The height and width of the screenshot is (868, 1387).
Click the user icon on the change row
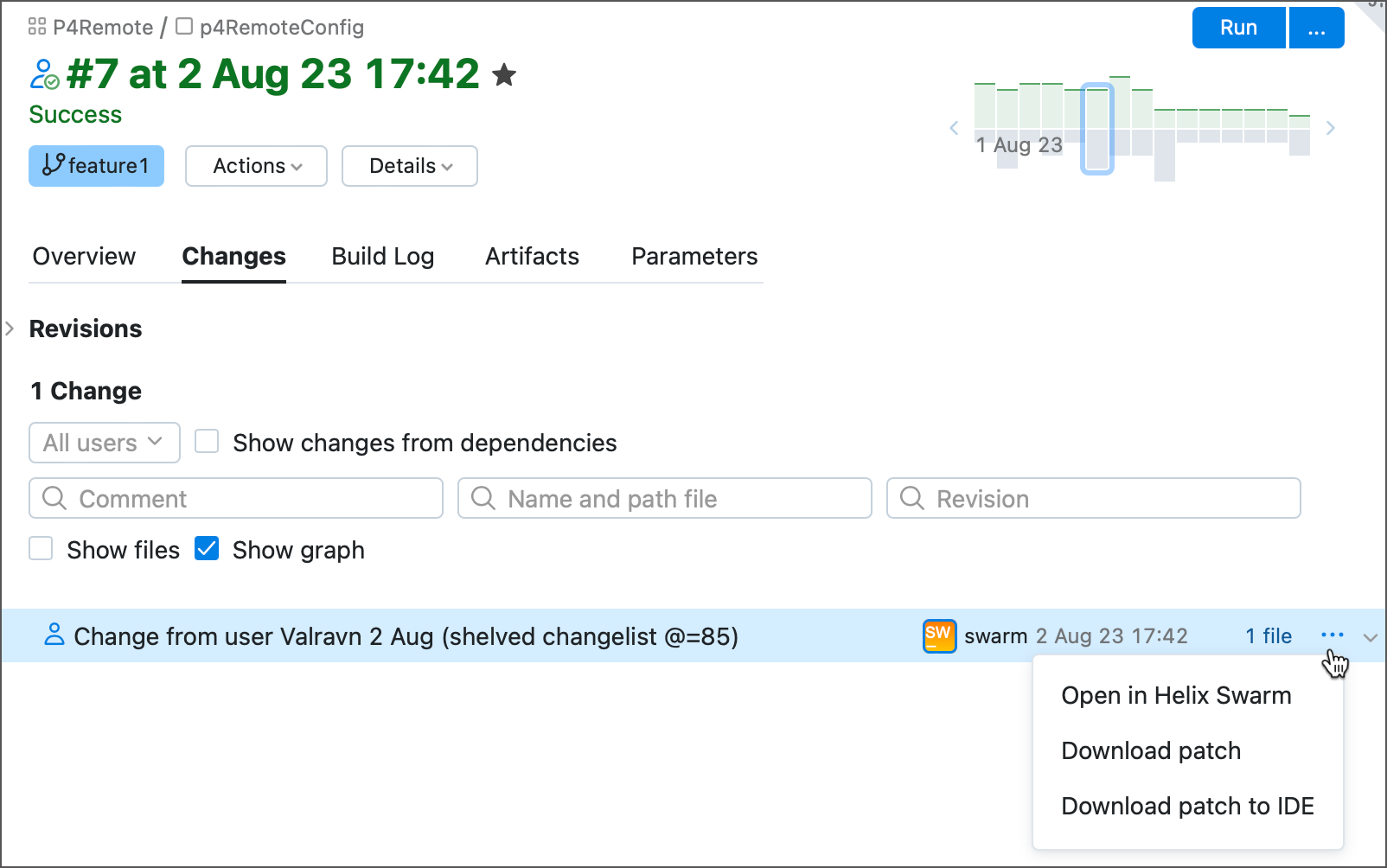coord(54,635)
